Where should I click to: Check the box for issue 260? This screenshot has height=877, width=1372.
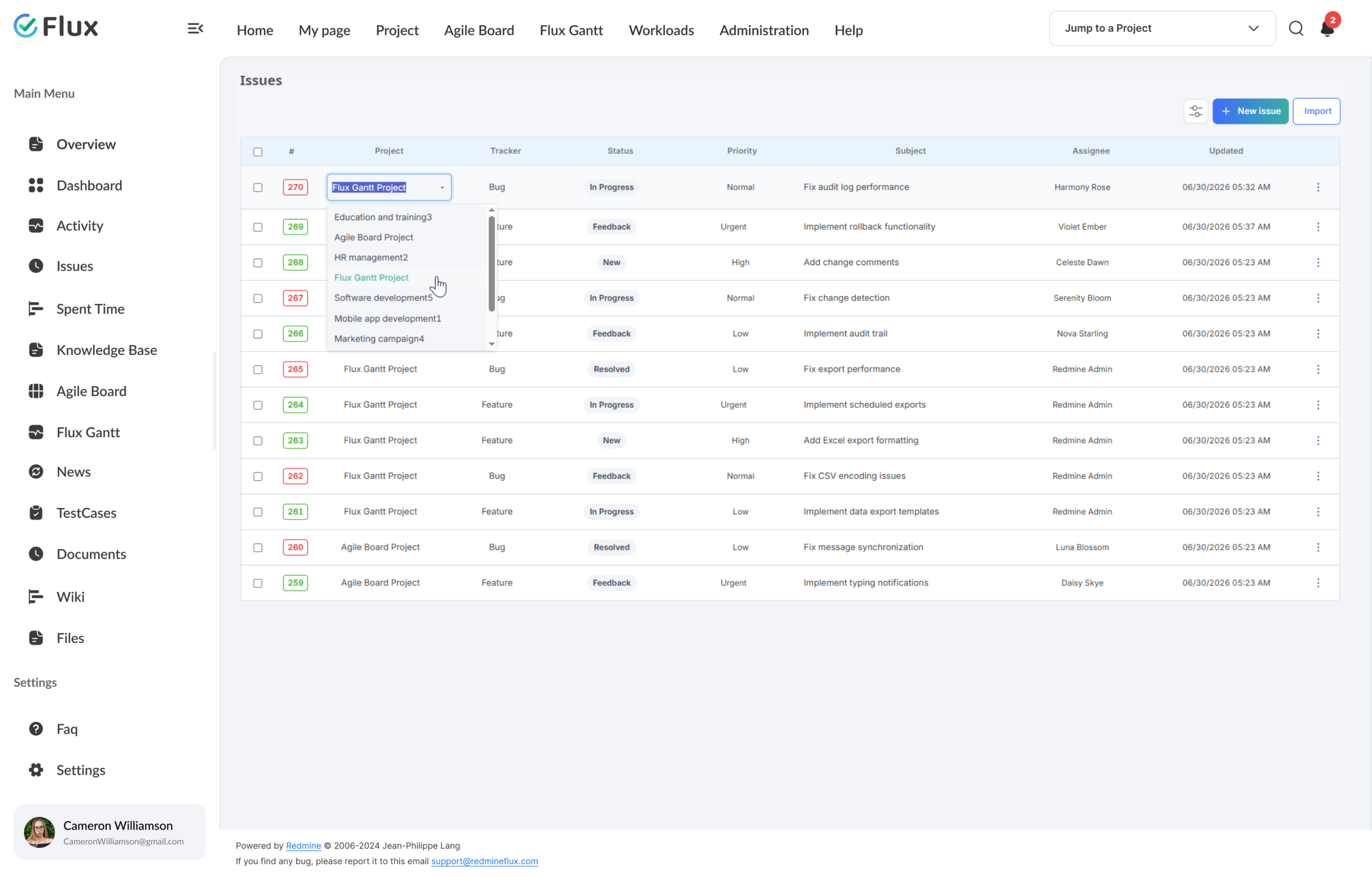[x=258, y=548]
